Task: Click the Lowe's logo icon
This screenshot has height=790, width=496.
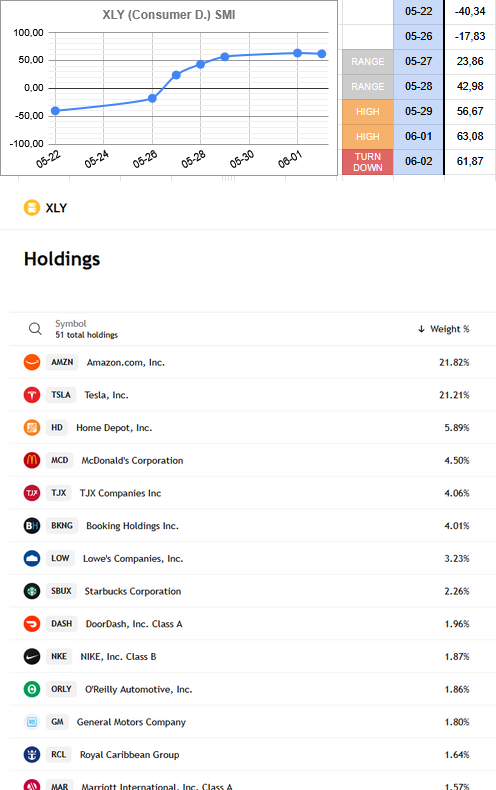Action: [x=32, y=558]
